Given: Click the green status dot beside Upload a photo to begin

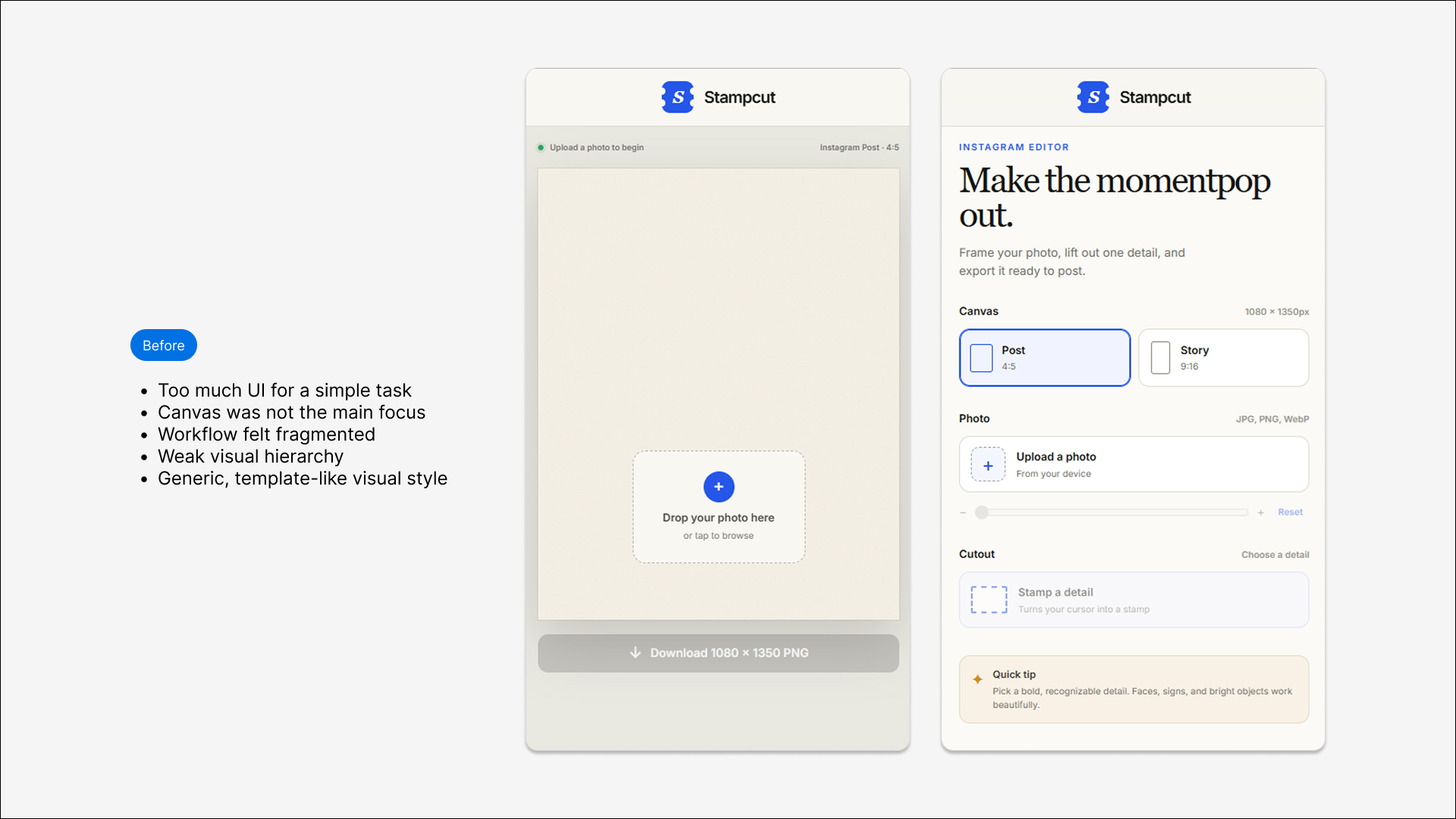Looking at the screenshot, I should 541,148.
